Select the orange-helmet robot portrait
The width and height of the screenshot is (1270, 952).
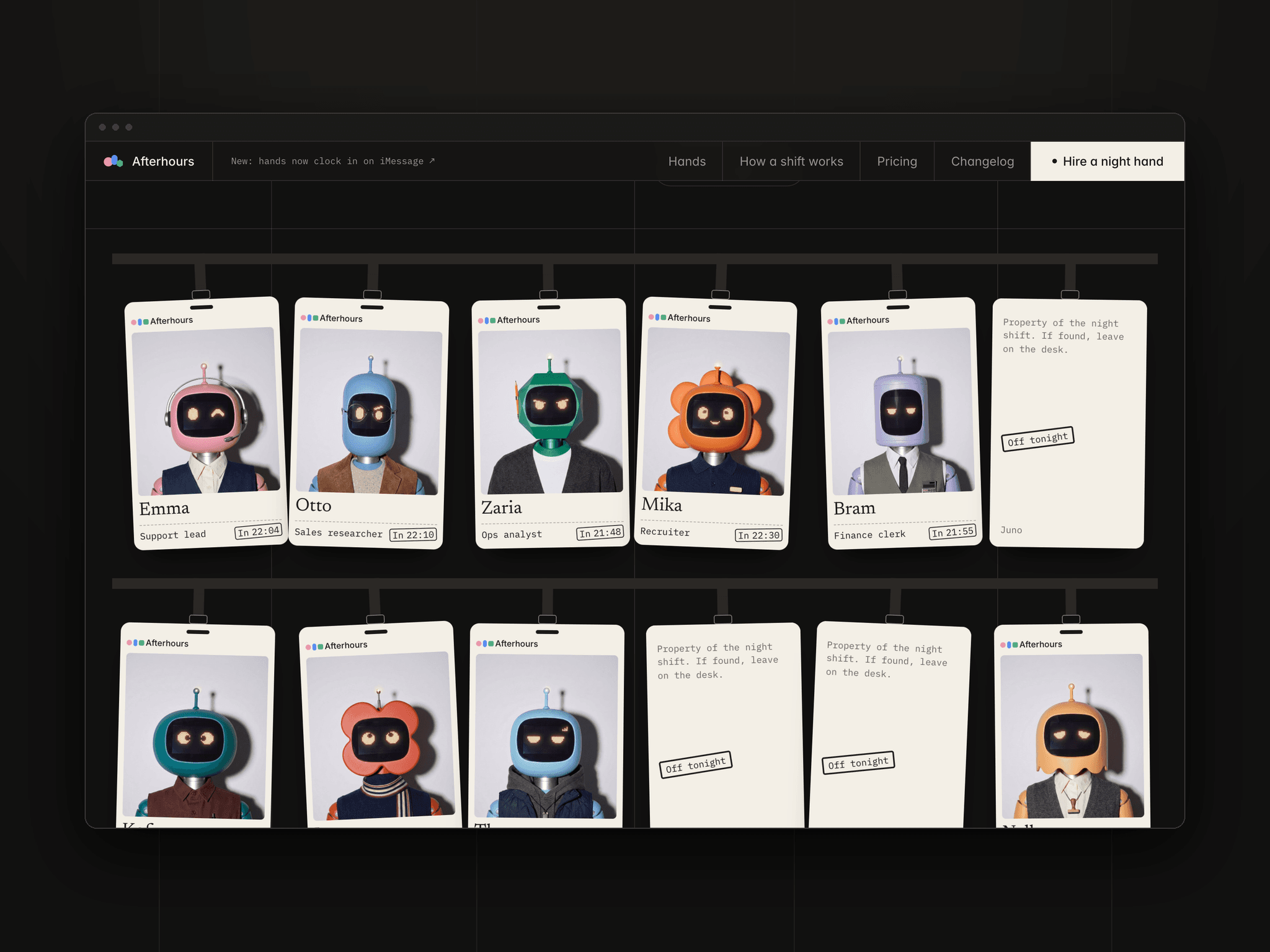click(x=1072, y=736)
